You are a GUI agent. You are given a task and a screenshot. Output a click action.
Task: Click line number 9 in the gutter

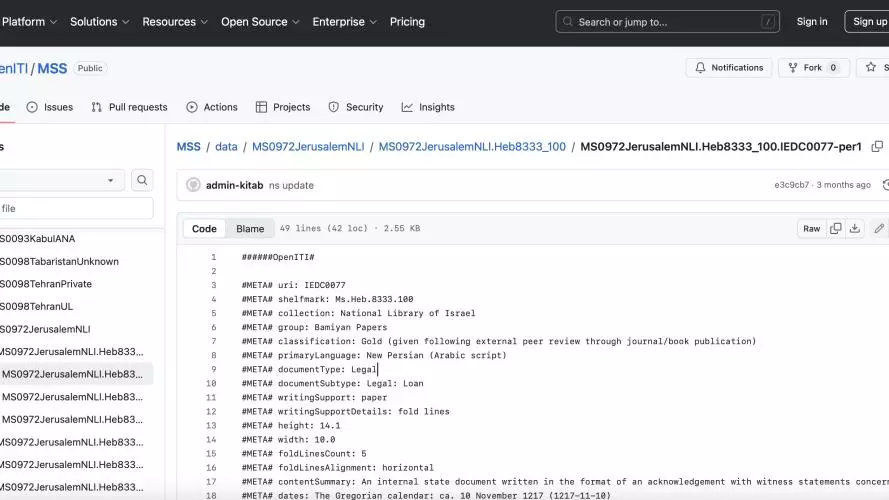[x=214, y=369]
